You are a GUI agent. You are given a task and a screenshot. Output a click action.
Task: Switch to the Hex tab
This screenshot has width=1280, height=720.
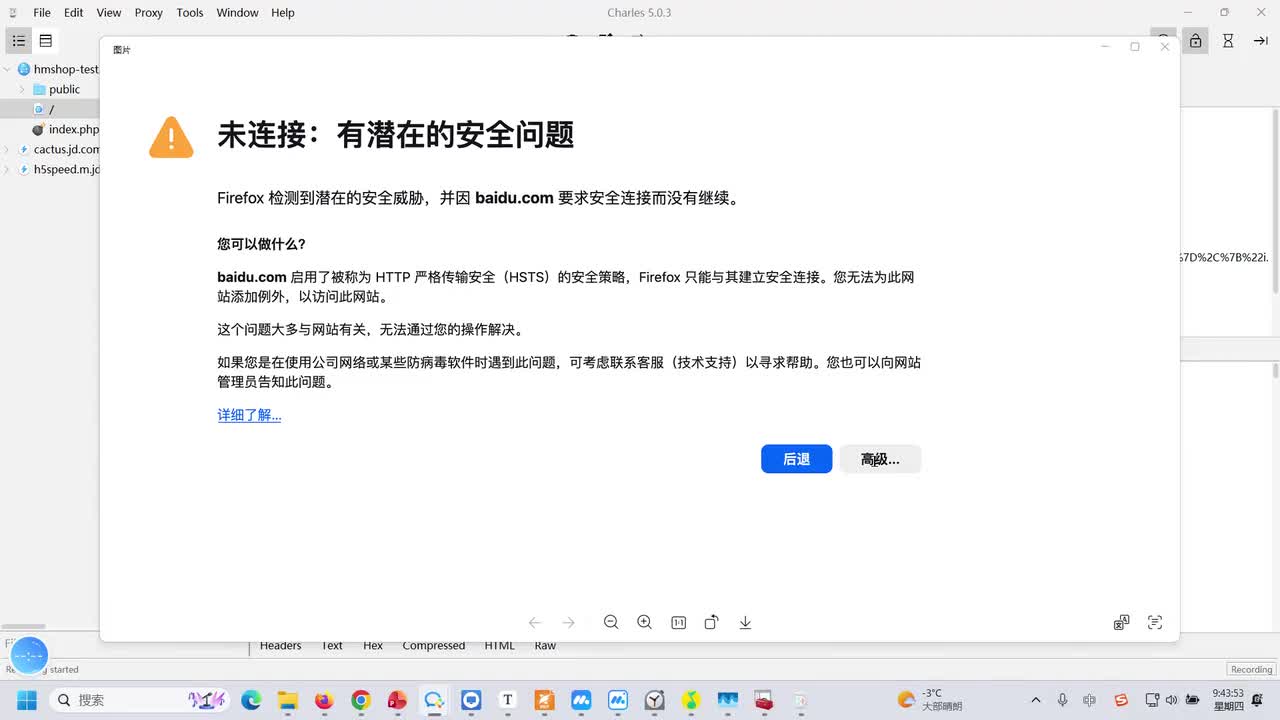(x=373, y=646)
